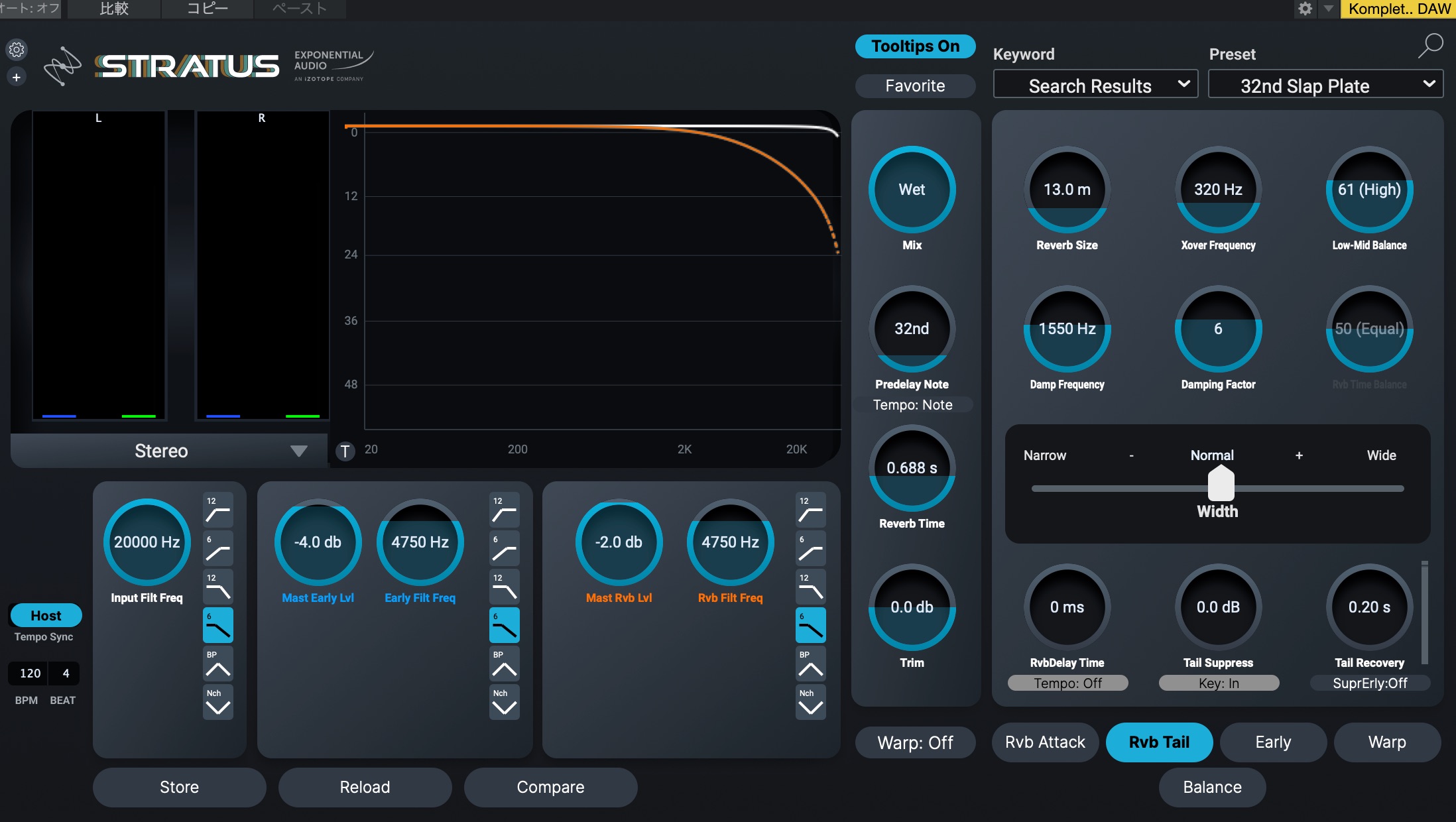Open plugin settings gear icon

click(x=17, y=50)
